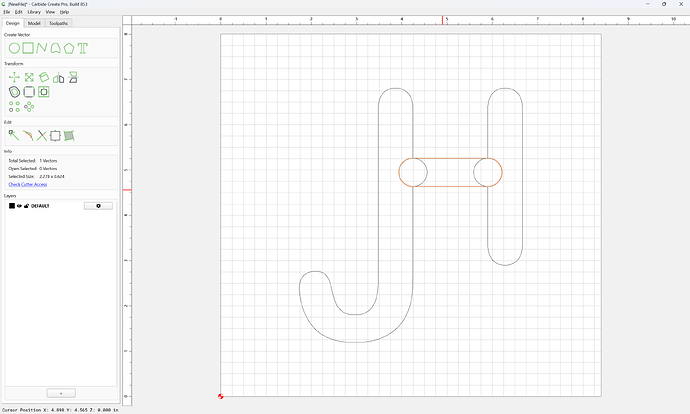Close the Carbide Create window

click(681, 4)
